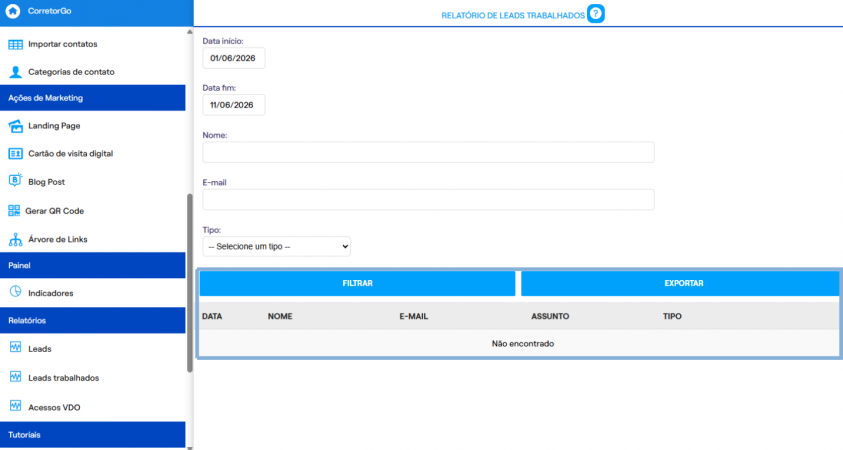This screenshot has height=450, width=843.
Task: Click the Data início date field
Action: 234,58
